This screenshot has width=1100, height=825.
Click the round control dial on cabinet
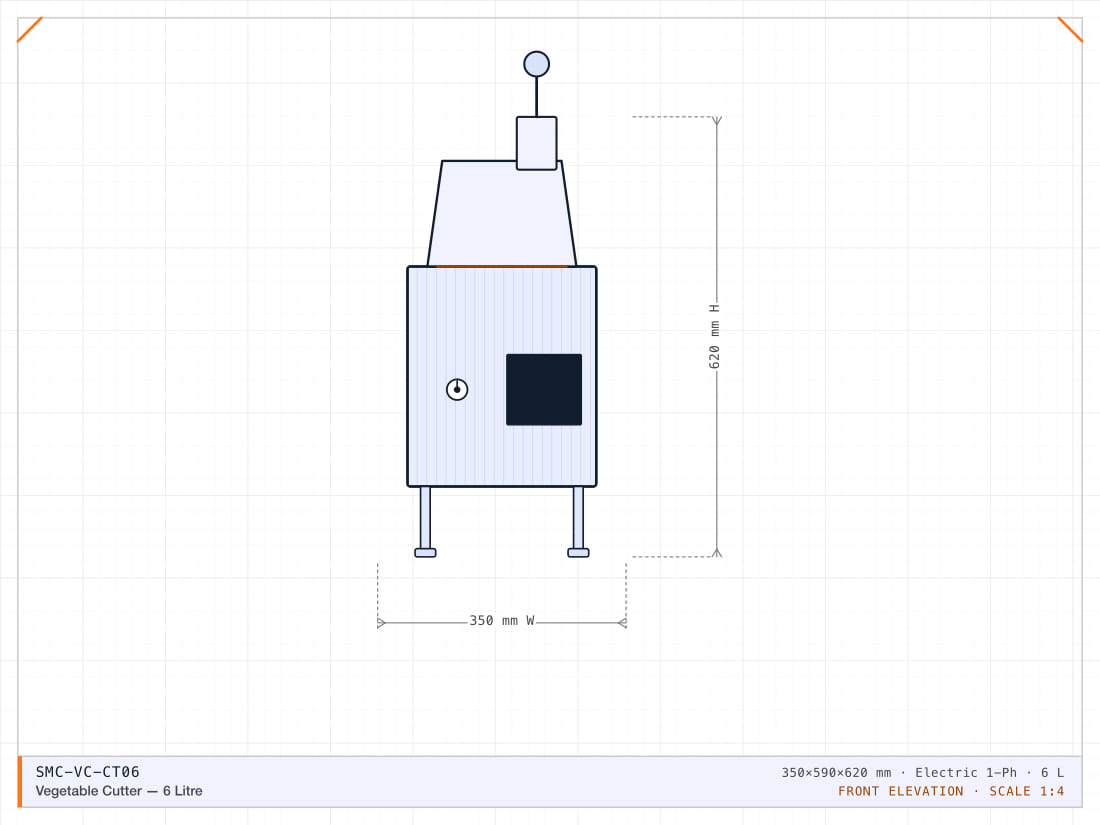coord(457,389)
